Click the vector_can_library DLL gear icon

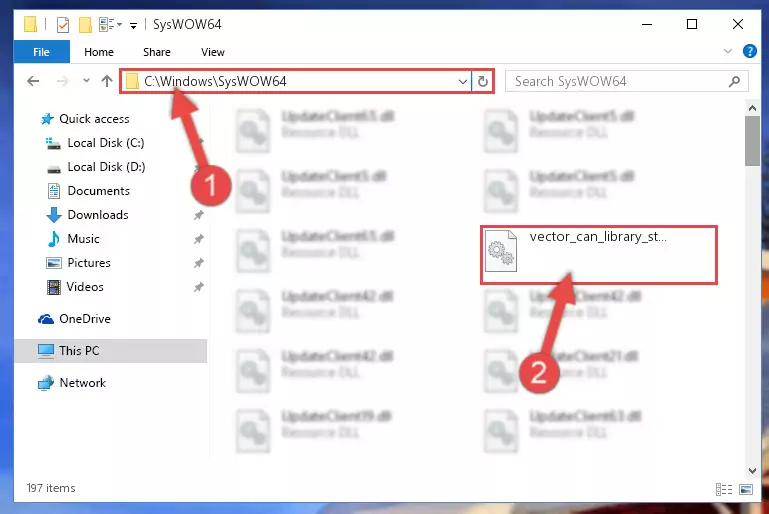coord(501,251)
